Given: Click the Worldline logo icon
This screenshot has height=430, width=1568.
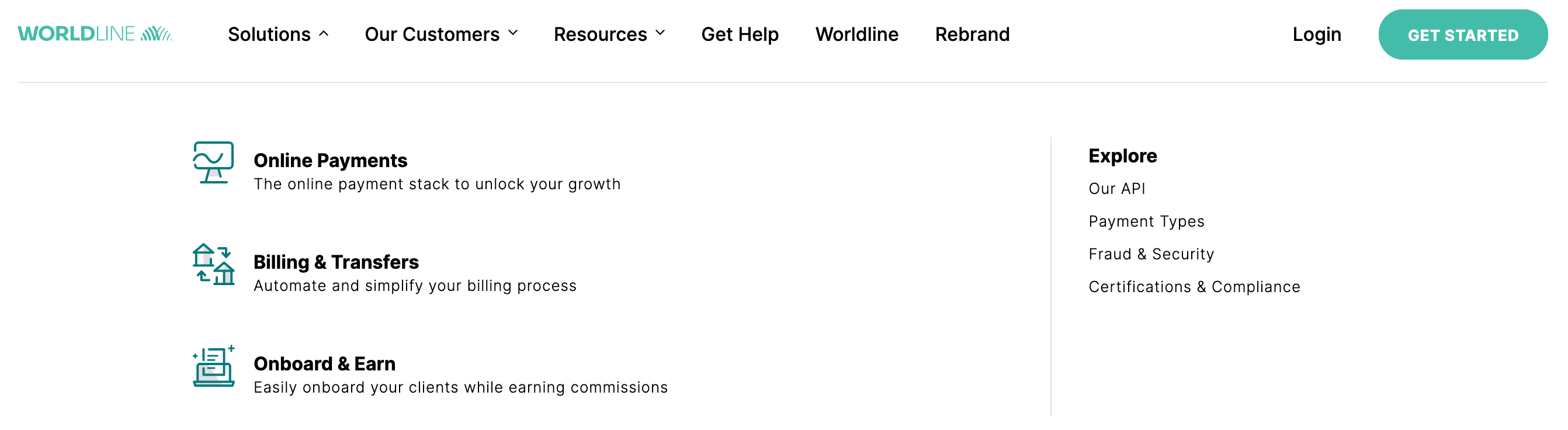Looking at the screenshot, I should coord(155,33).
